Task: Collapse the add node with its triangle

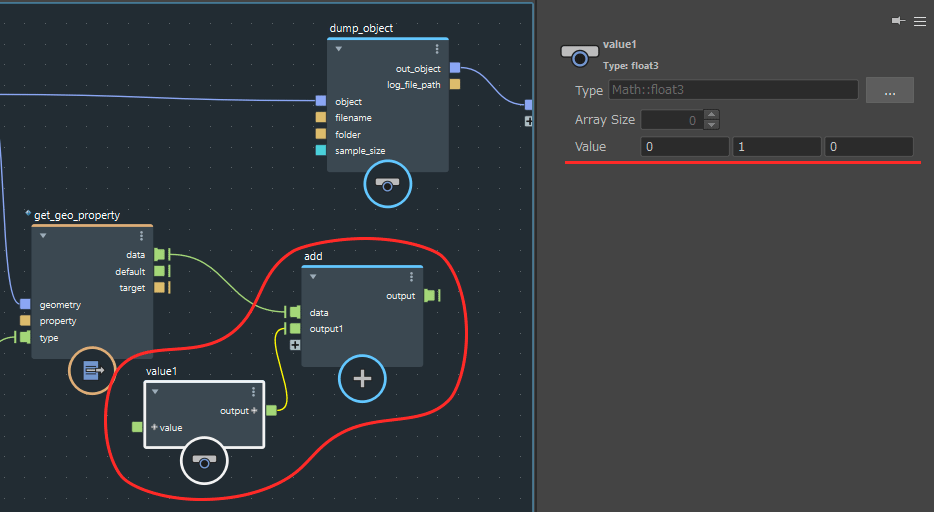Action: click(x=313, y=277)
